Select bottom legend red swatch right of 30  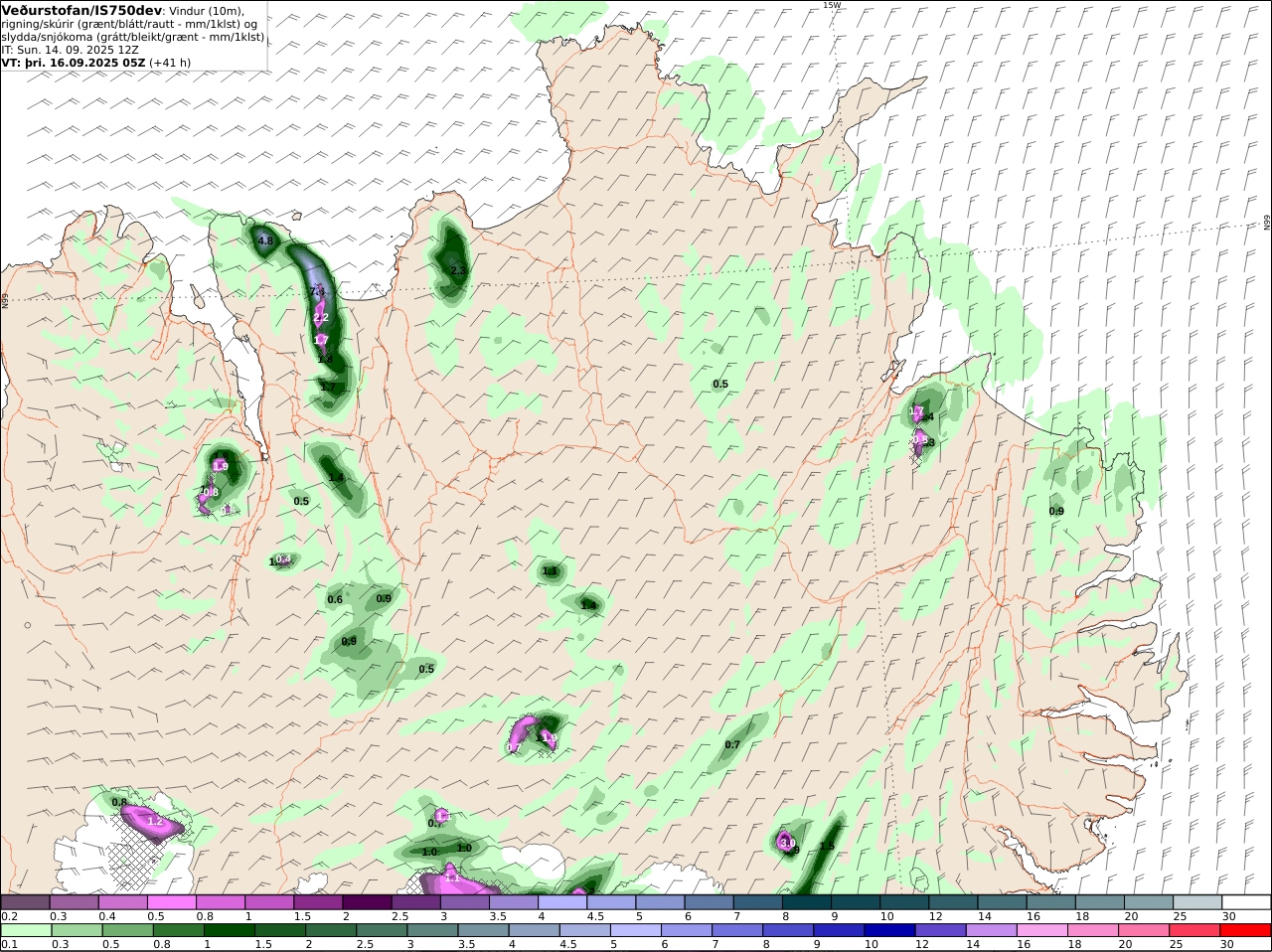click(x=1247, y=930)
